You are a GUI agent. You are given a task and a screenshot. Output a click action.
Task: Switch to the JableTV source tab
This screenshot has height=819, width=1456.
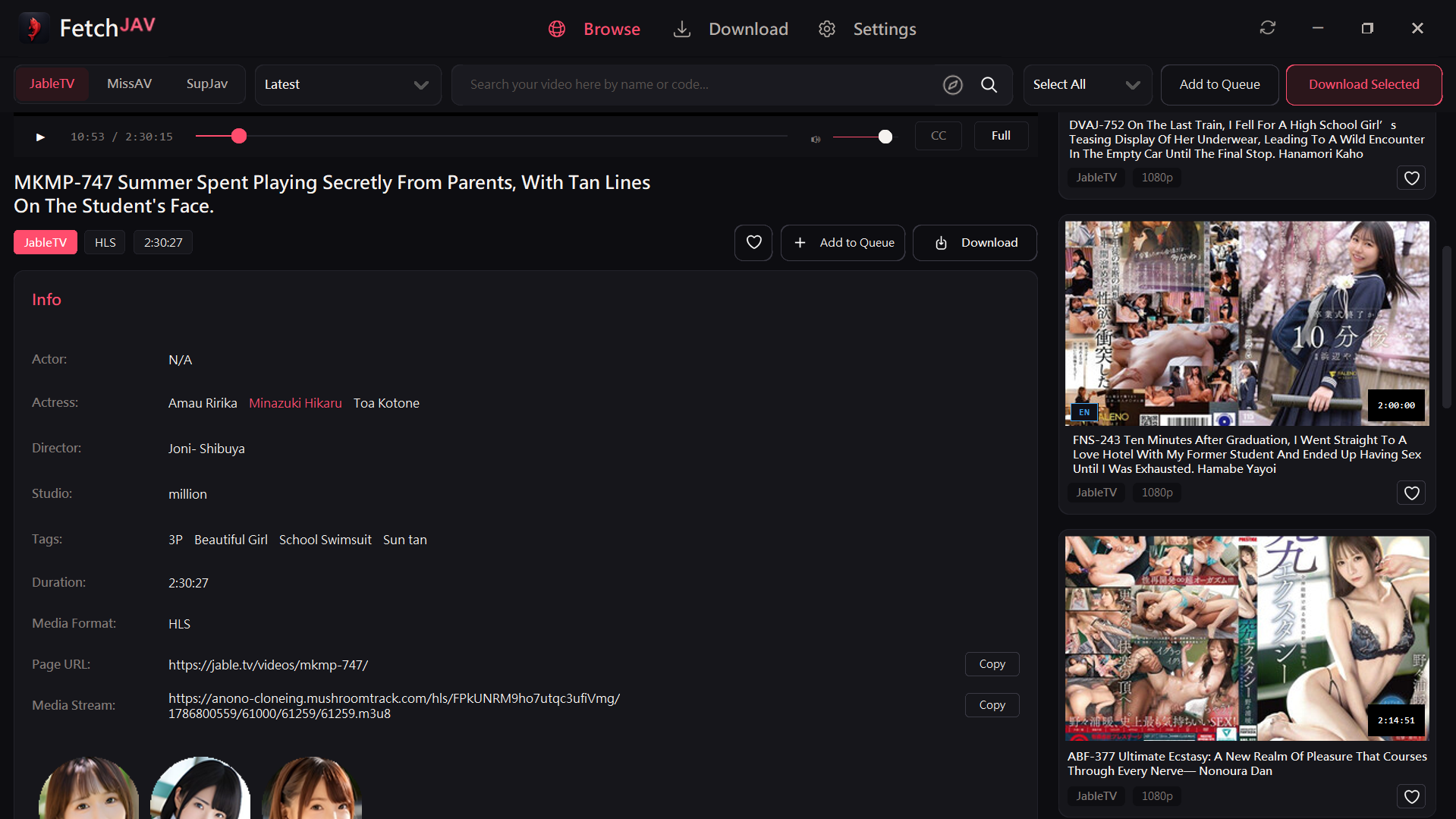click(52, 84)
